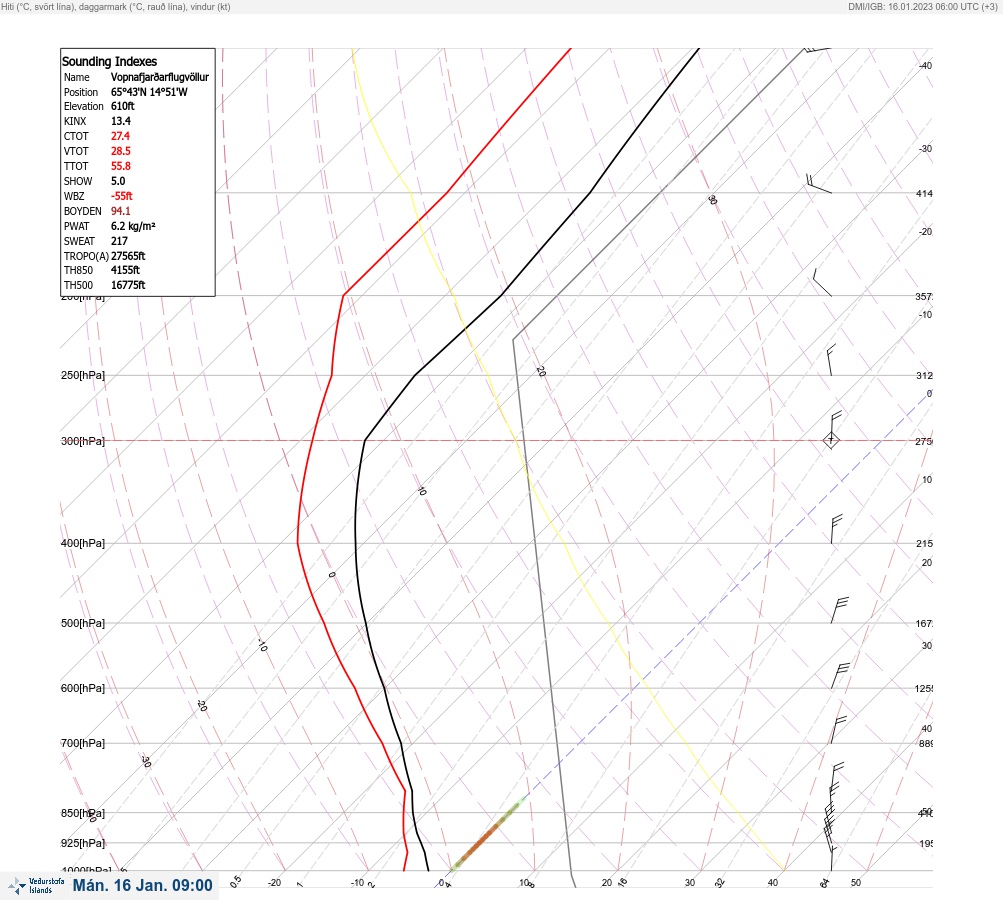Click the Sounding Indexes heading
The height and width of the screenshot is (900, 1003).
109,61
